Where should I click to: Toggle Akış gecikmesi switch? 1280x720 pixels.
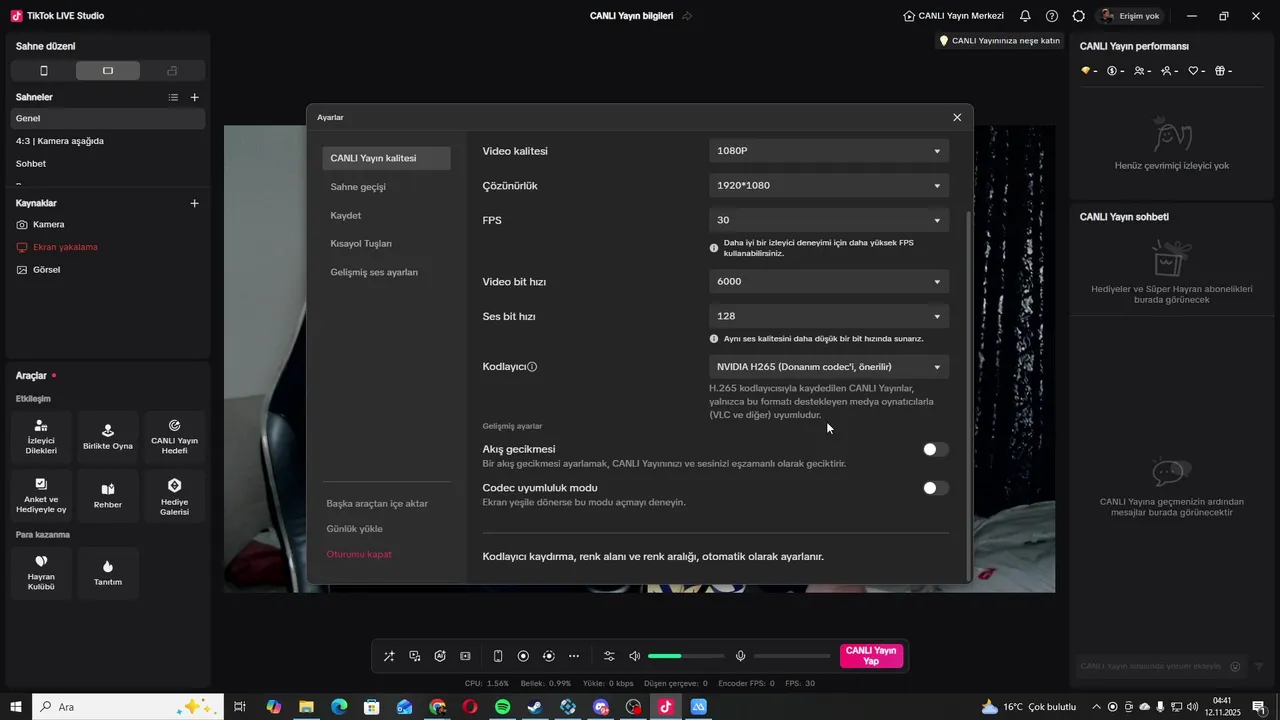[935, 450]
